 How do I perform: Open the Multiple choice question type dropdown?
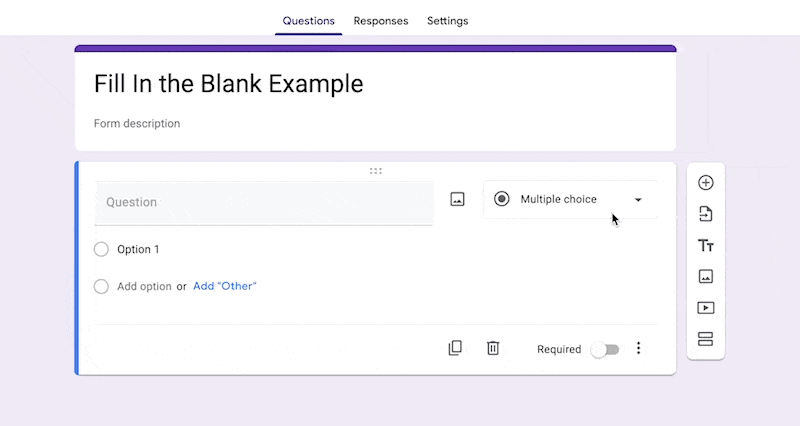(x=570, y=199)
